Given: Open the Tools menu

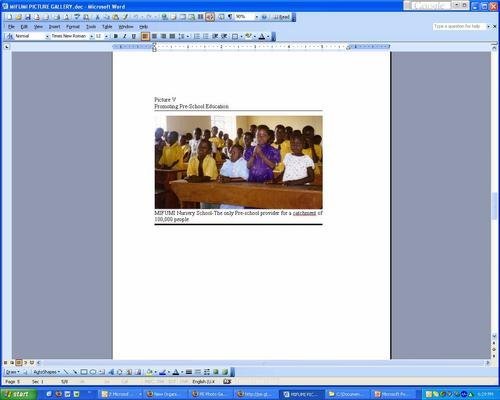Looking at the screenshot, I should [x=91, y=27].
